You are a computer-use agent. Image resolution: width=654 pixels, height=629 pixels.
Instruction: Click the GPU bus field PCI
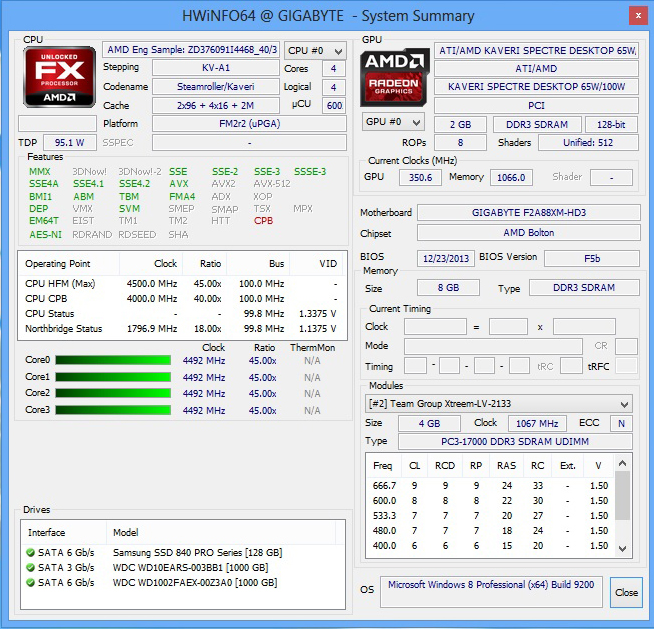pyautogui.click(x=536, y=106)
